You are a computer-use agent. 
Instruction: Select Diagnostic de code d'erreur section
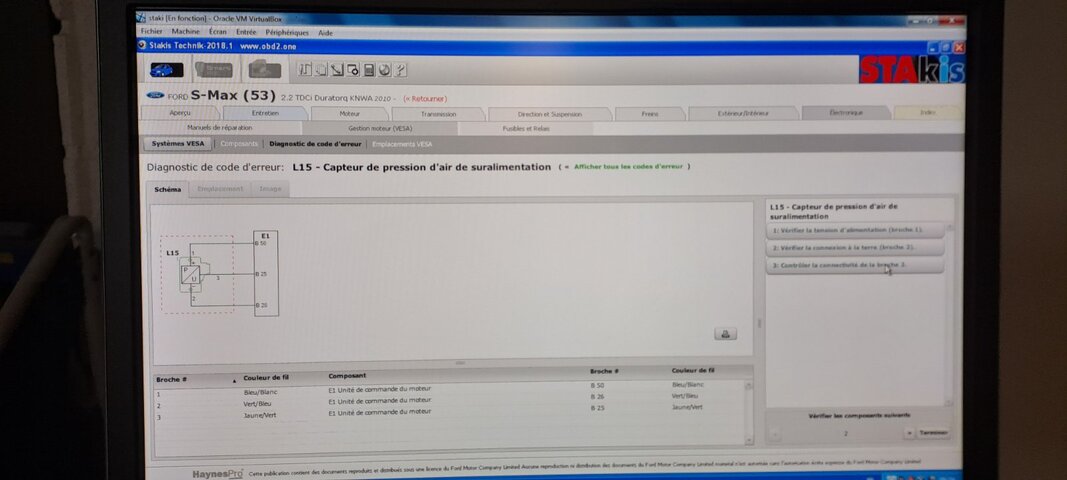point(315,144)
